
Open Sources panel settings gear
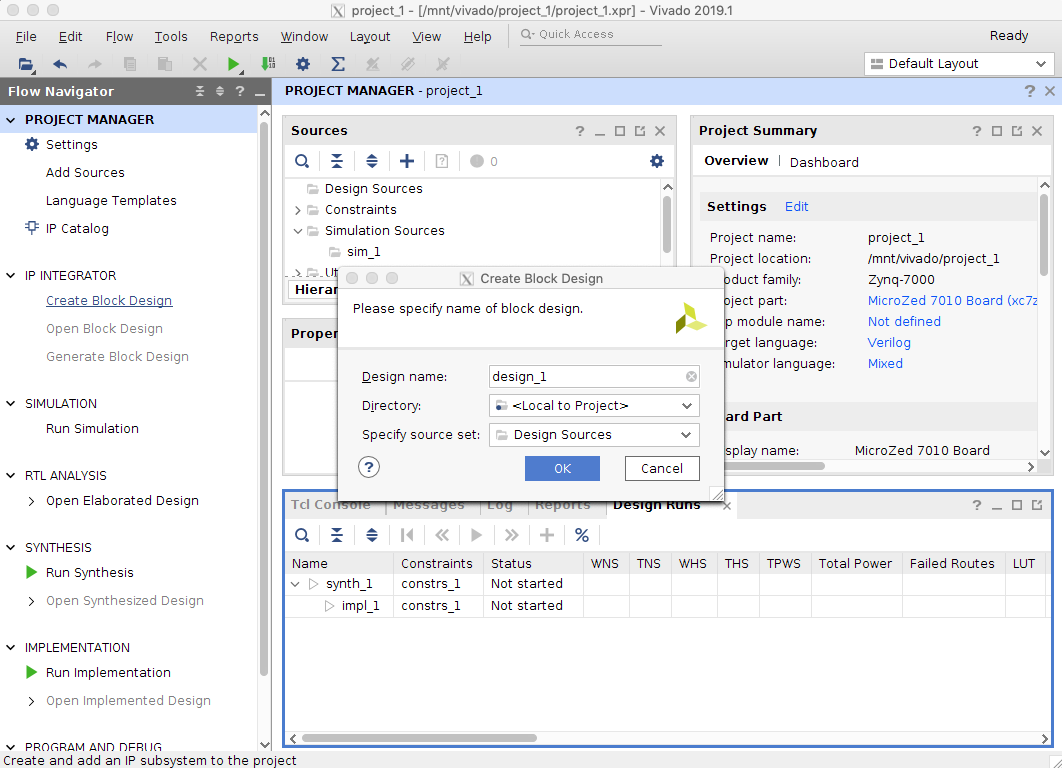tap(657, 161)
